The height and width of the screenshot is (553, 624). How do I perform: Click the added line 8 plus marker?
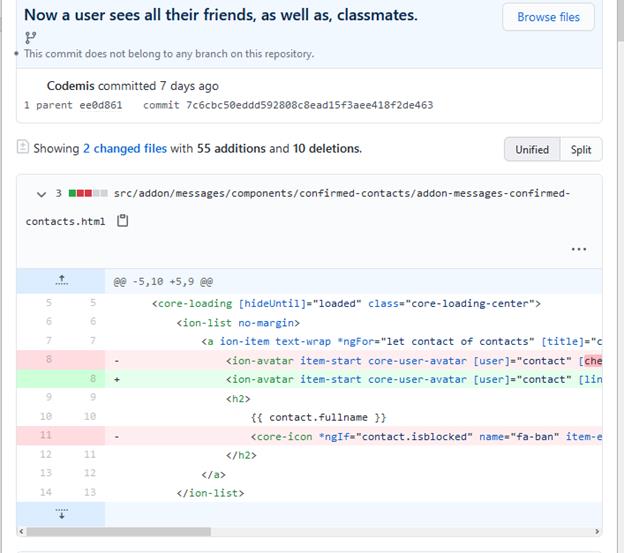tap(117, 380)
